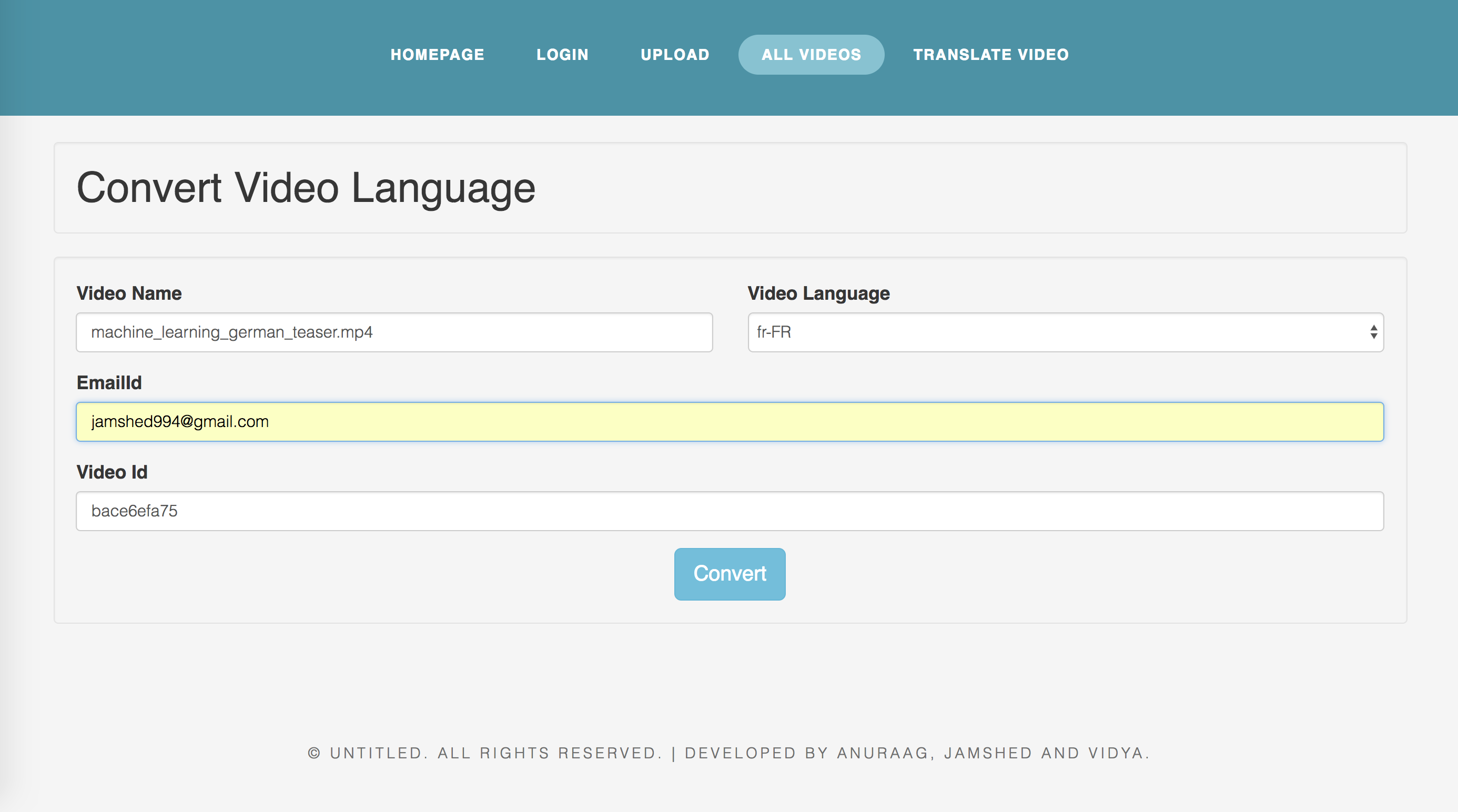The height and width of the screenshot is (812, 1458).
Task: Click the Video Name label
Action: tap(129, 293)
